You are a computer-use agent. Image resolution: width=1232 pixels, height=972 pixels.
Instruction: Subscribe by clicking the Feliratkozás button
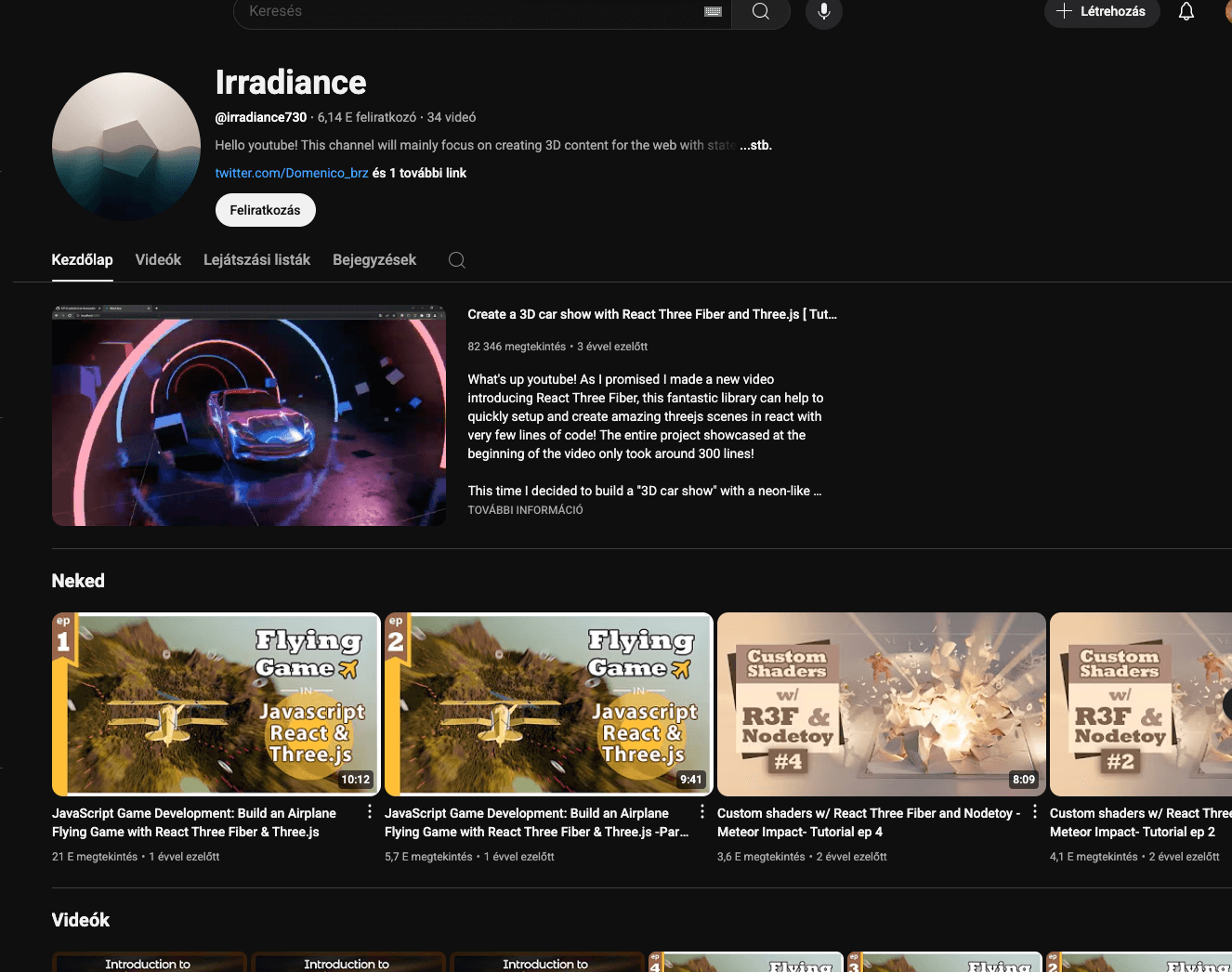[265, 210]
